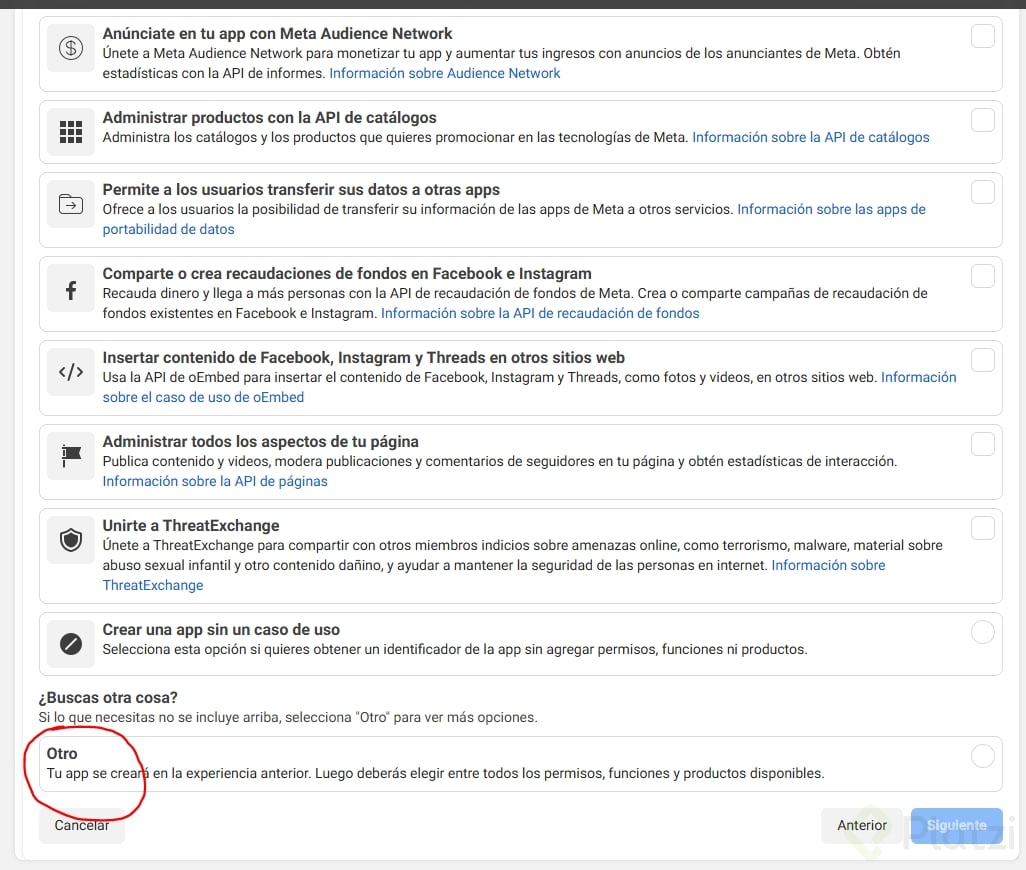This screenshot has width=1026, height=870.
Task: Check the fundraisers on Facebook option box
Action: coord(982,275)
